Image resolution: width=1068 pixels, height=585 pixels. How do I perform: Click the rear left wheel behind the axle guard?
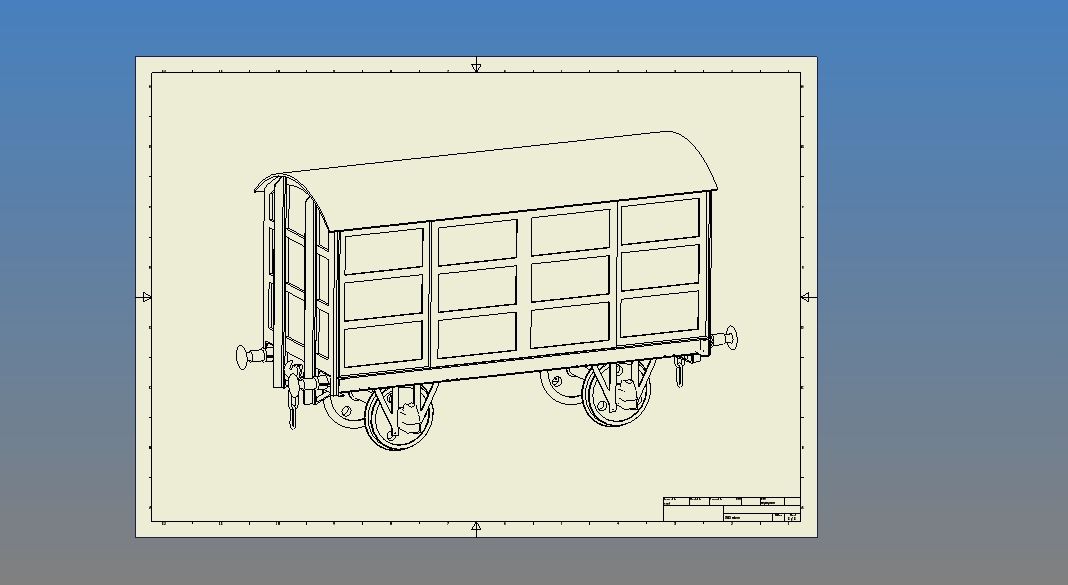[x=345, y=410]
